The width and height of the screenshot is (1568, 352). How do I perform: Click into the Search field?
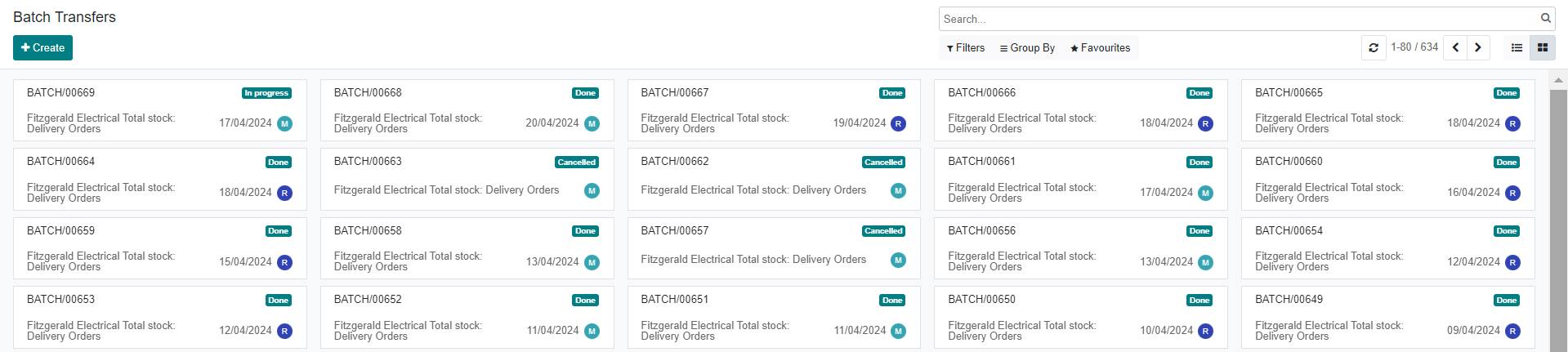1238,19
